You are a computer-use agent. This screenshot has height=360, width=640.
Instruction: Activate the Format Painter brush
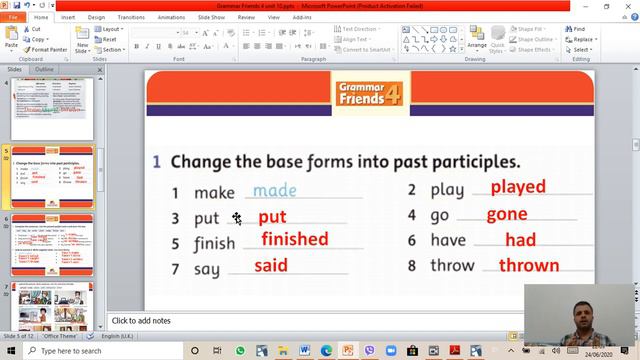pos(45,50)
